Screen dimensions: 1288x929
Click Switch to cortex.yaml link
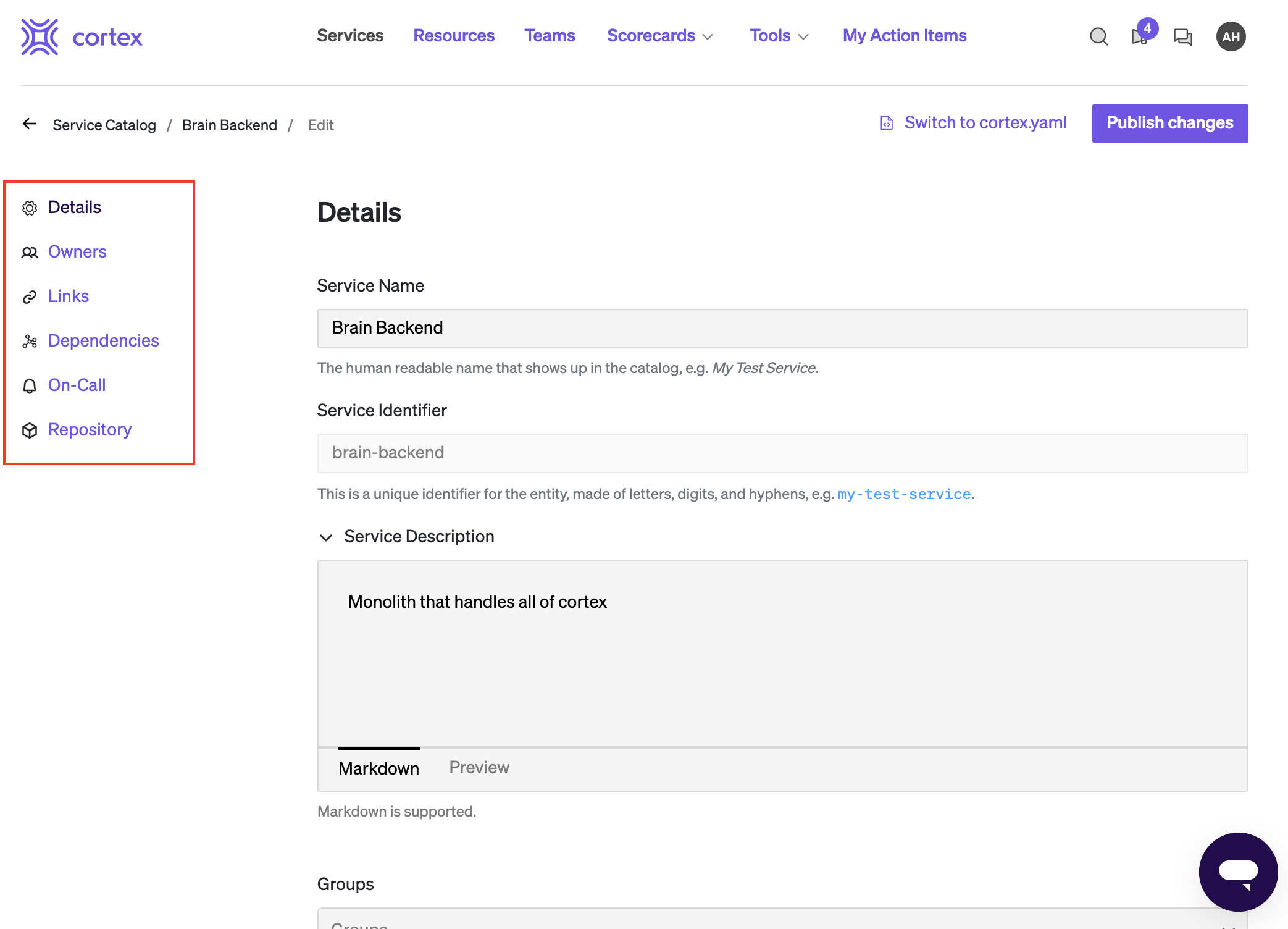click(985, 123)
